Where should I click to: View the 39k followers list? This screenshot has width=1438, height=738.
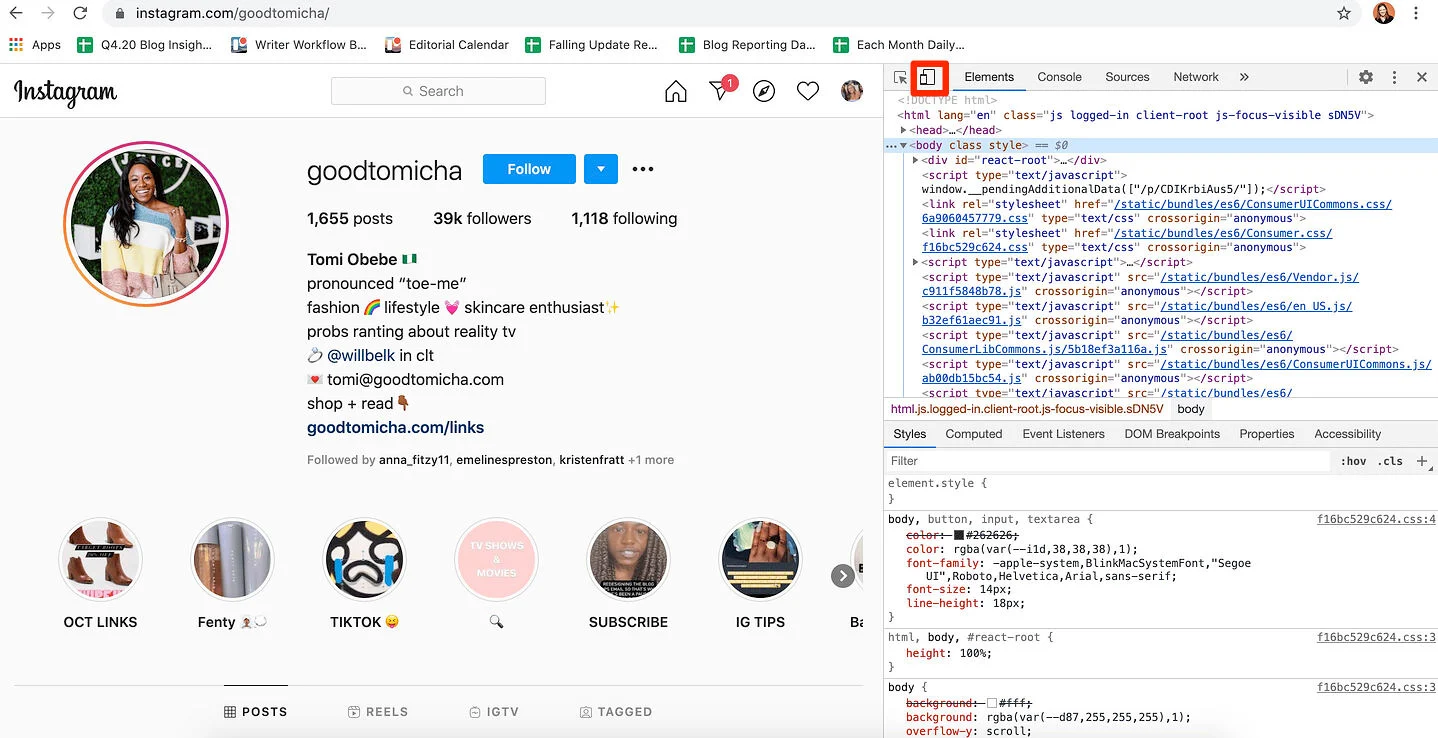coord(482,218)
